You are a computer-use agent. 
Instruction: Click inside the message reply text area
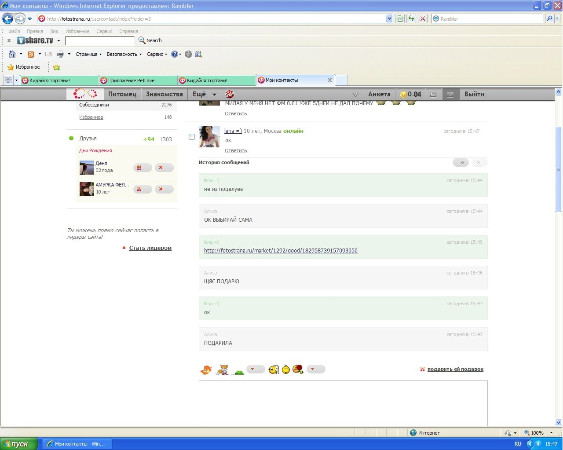[343, 403]
